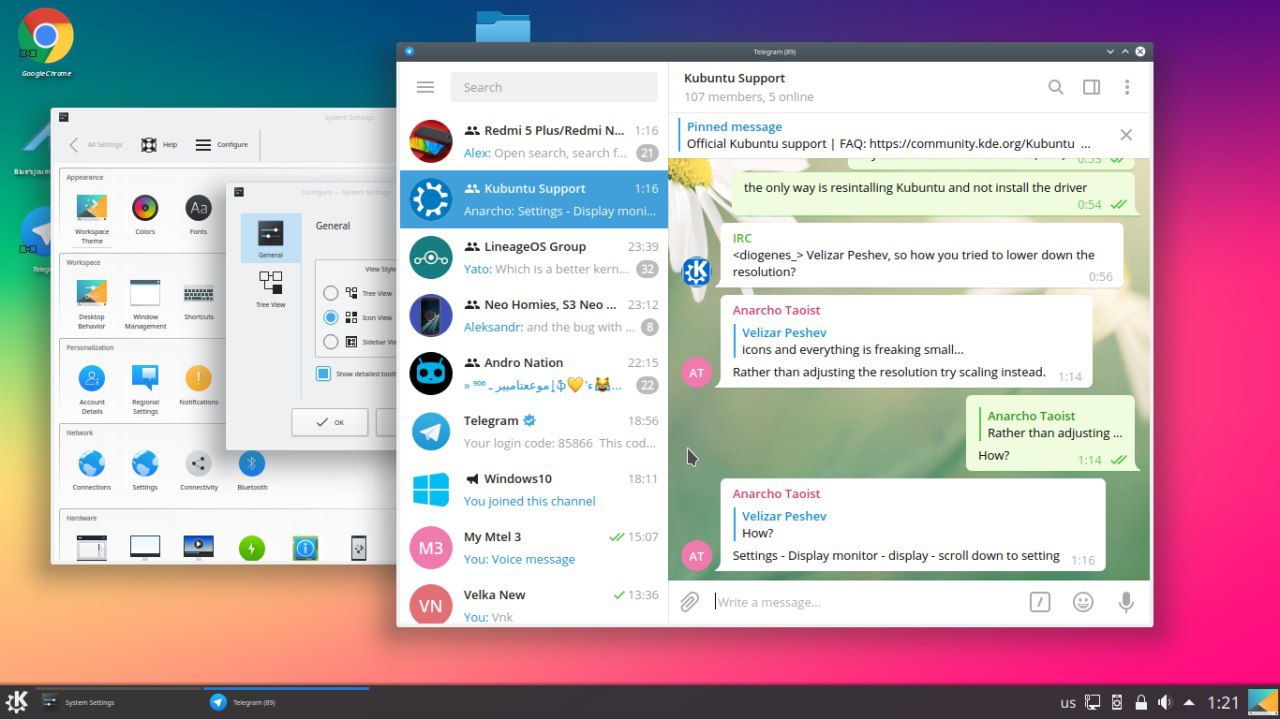Image resolution: width=1280 pixels, height=719 pixels.
Task: Open Andro Nation group chat
Action: point(533,373)
